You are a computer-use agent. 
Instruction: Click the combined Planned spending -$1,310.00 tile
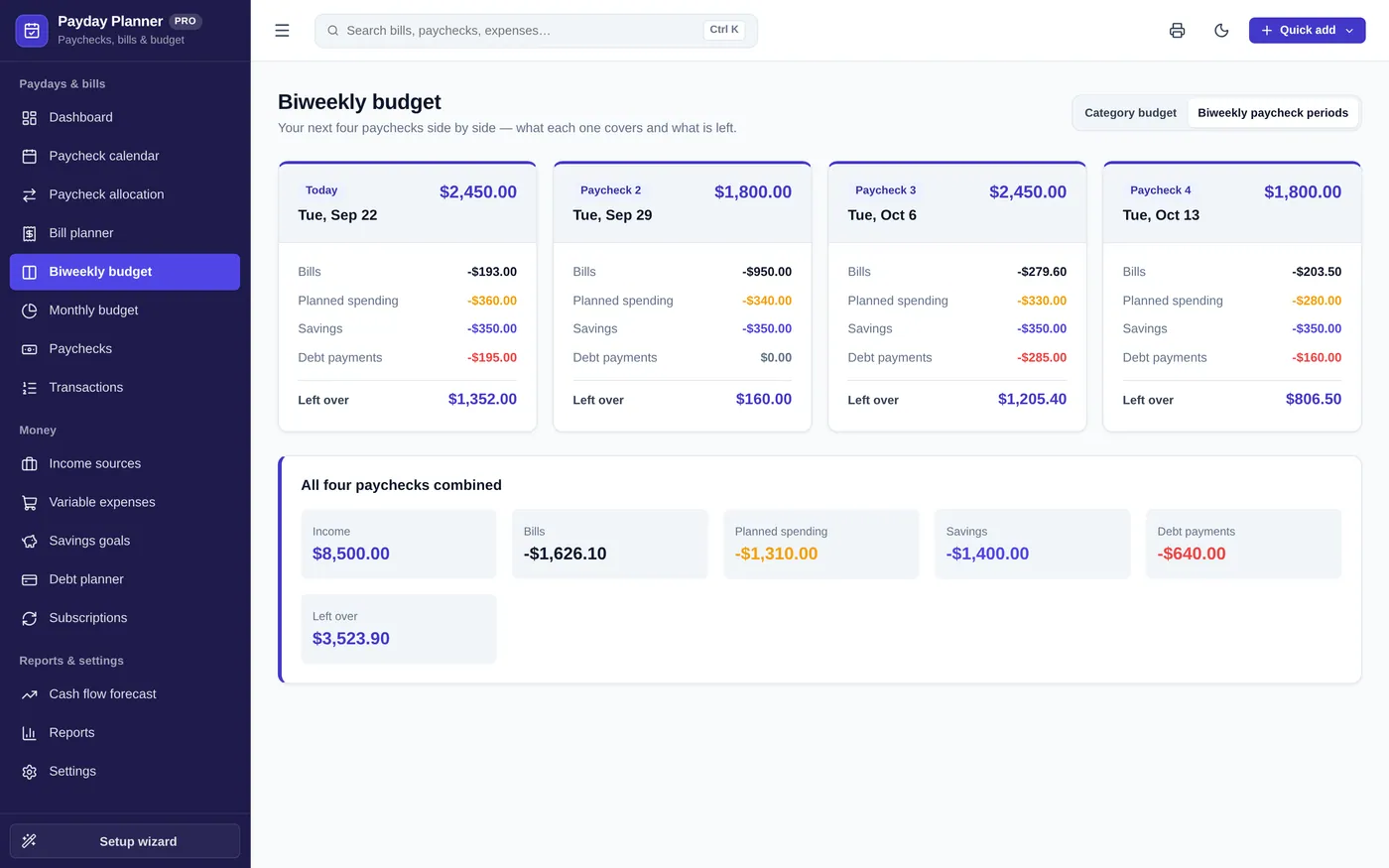(821, 544)
